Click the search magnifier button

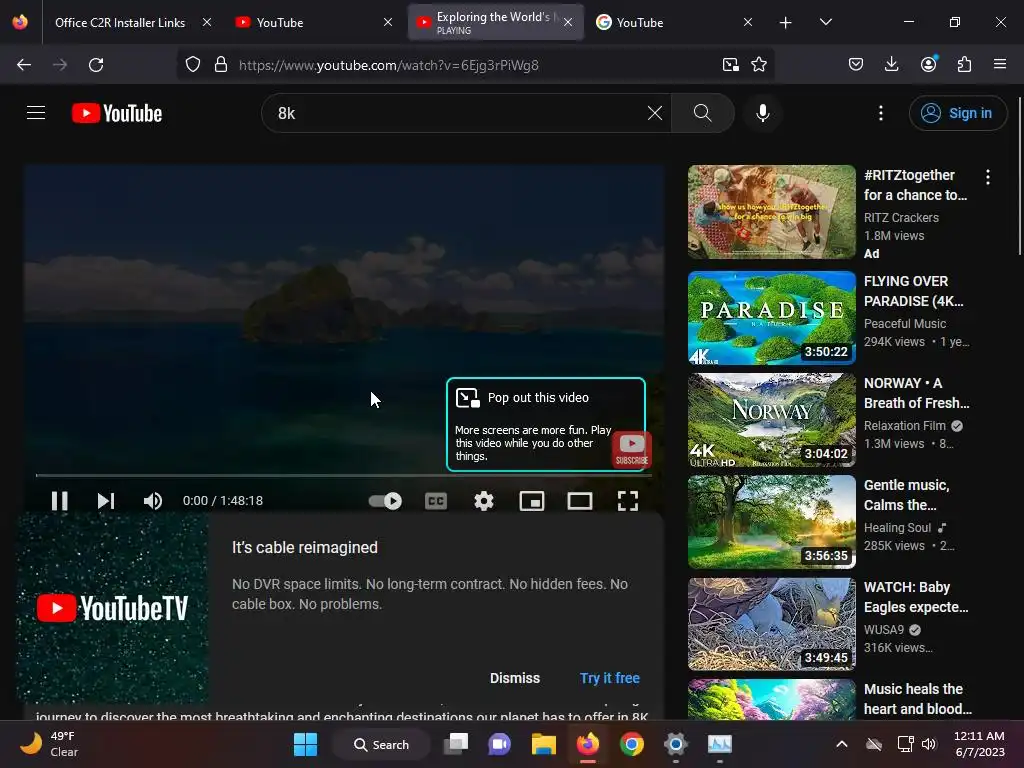click(x=703, y=113)
